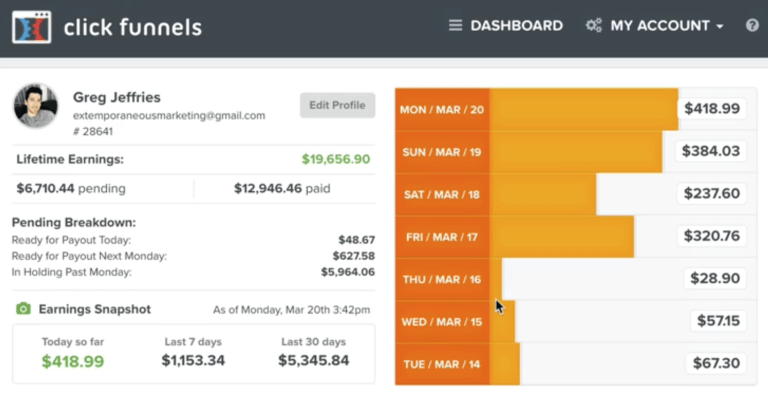This screenshot has width=768, height=396.
Task: Click the gears icon beside My Account
Action: [x=594, y=25]
